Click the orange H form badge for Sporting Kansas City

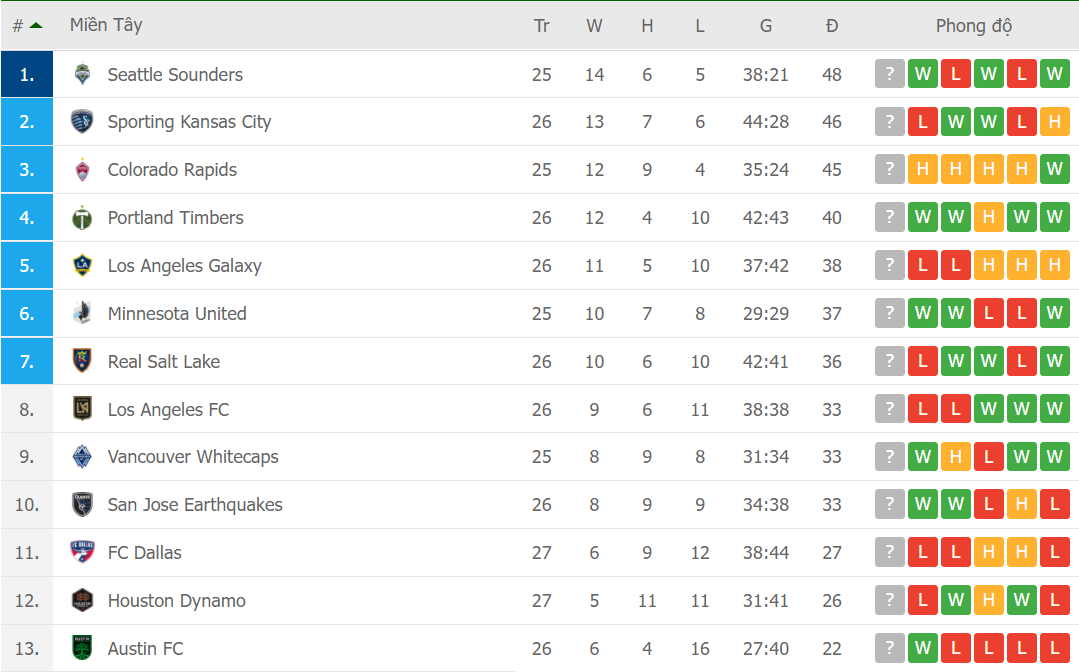(1054, 122)
